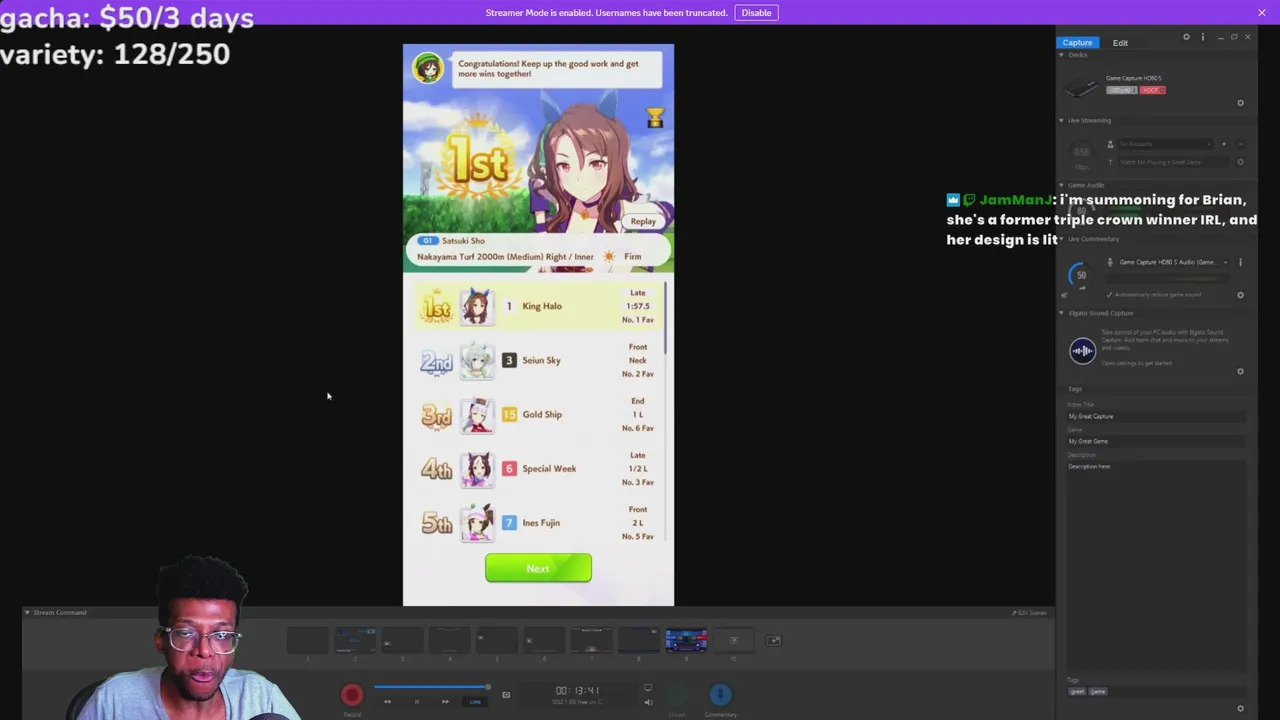
Task: Click the playback timeline slider
Action: pyautogui.click(x=432, y=687)
